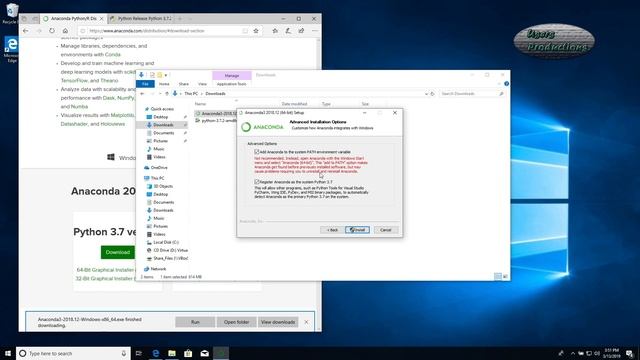This screenshot has width=640, height=360.
Task: Click Edge address bar
Action: point(163,31)
